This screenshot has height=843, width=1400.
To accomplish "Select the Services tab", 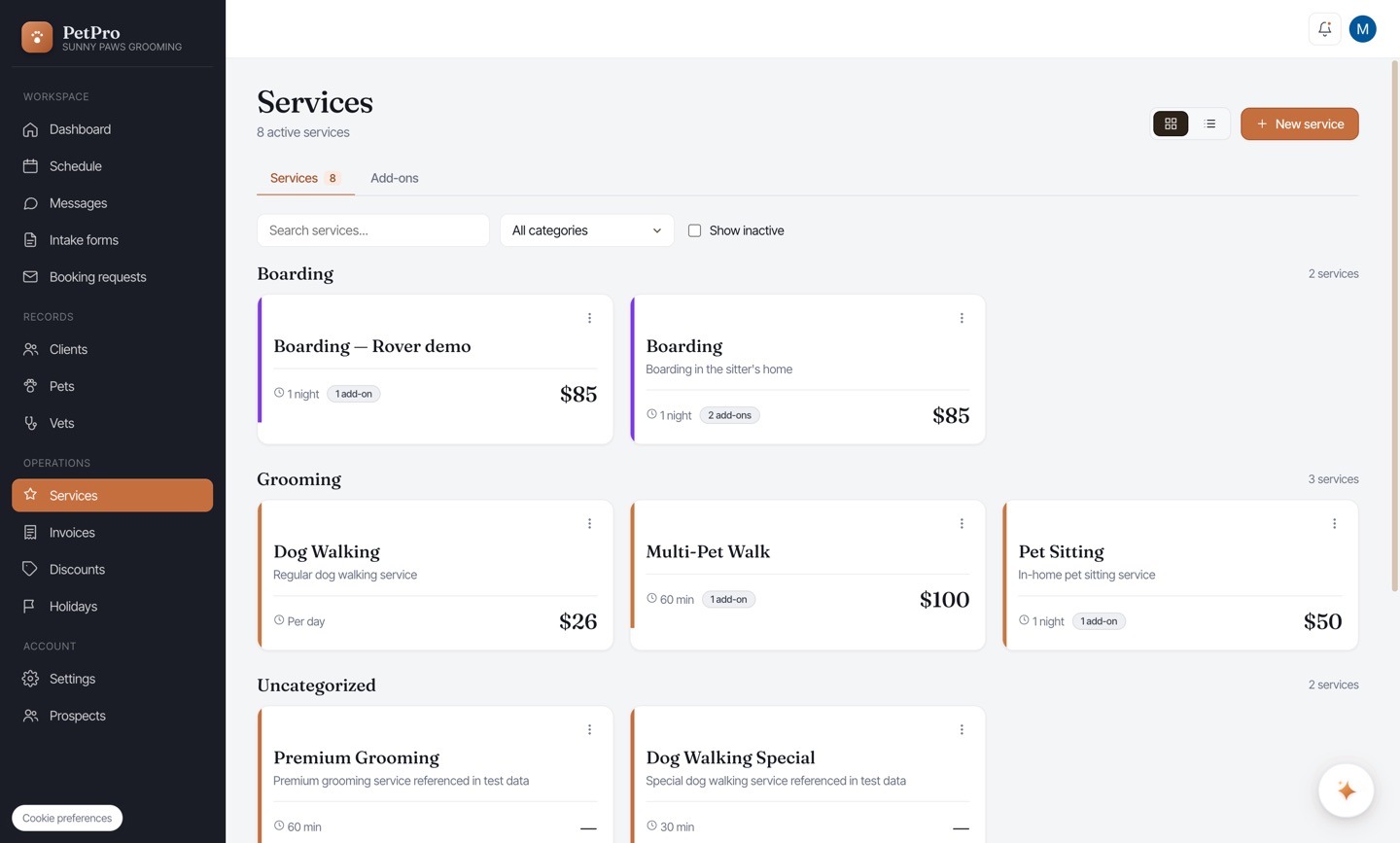I will (305, 178).
